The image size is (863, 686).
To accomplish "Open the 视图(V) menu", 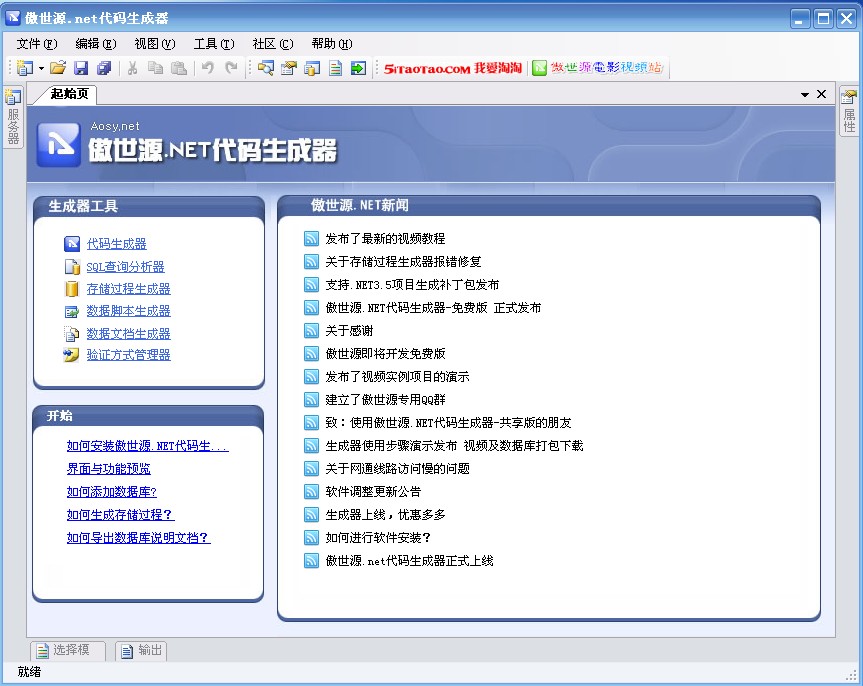I will pos(155,44).
